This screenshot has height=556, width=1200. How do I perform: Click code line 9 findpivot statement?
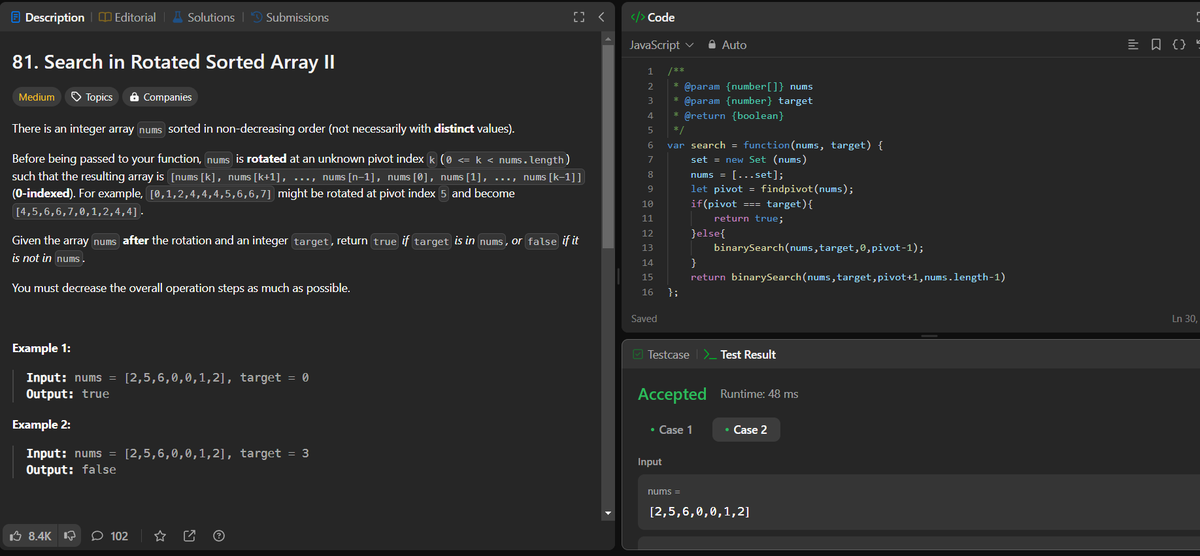(x=772, y=188)
